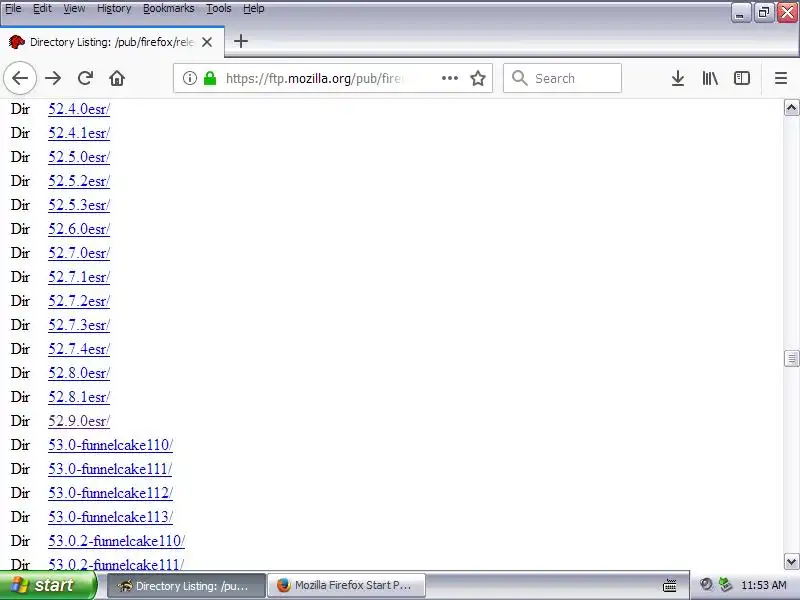Bookmark this page with the star

[x=478, y=78]
